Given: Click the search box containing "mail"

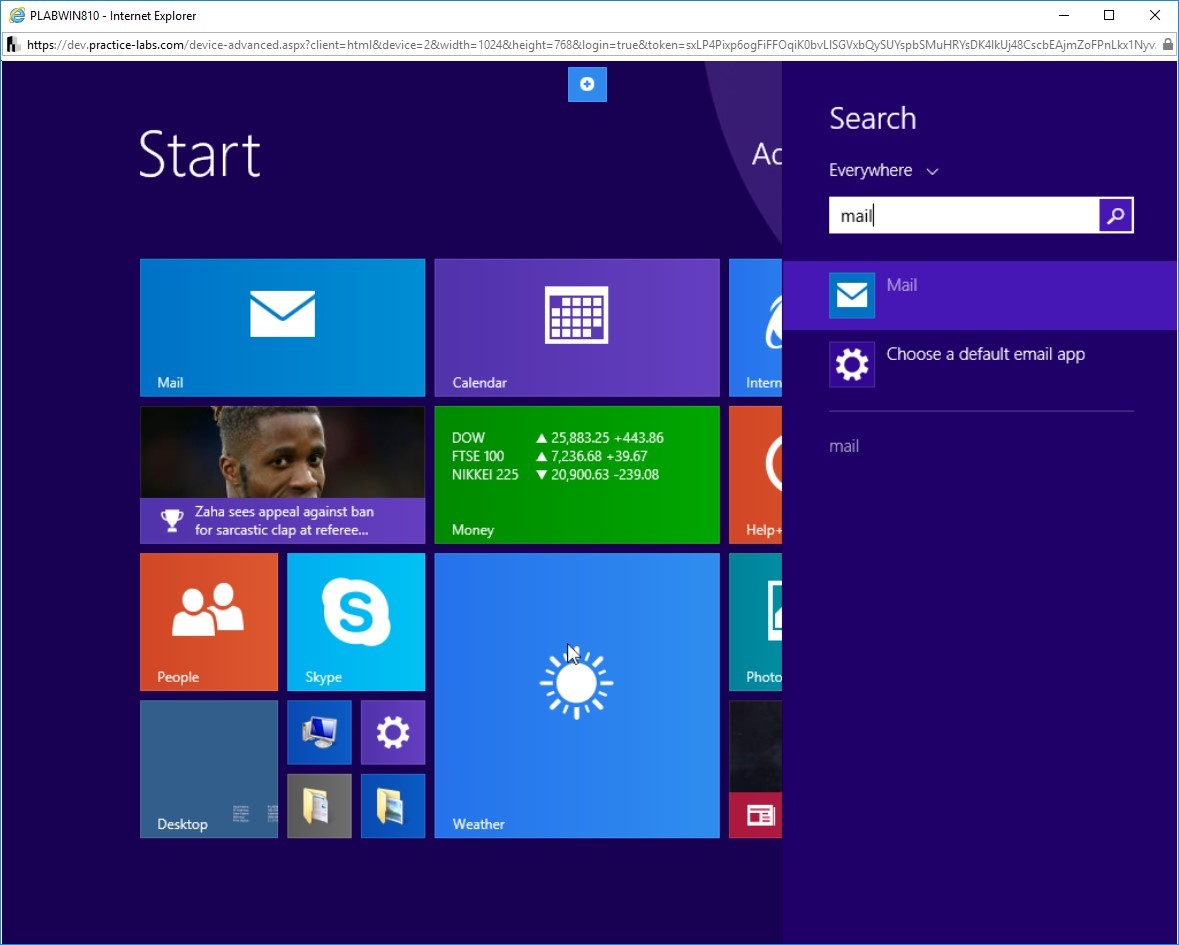Looking at the screenshot, I should coord(963,216).
